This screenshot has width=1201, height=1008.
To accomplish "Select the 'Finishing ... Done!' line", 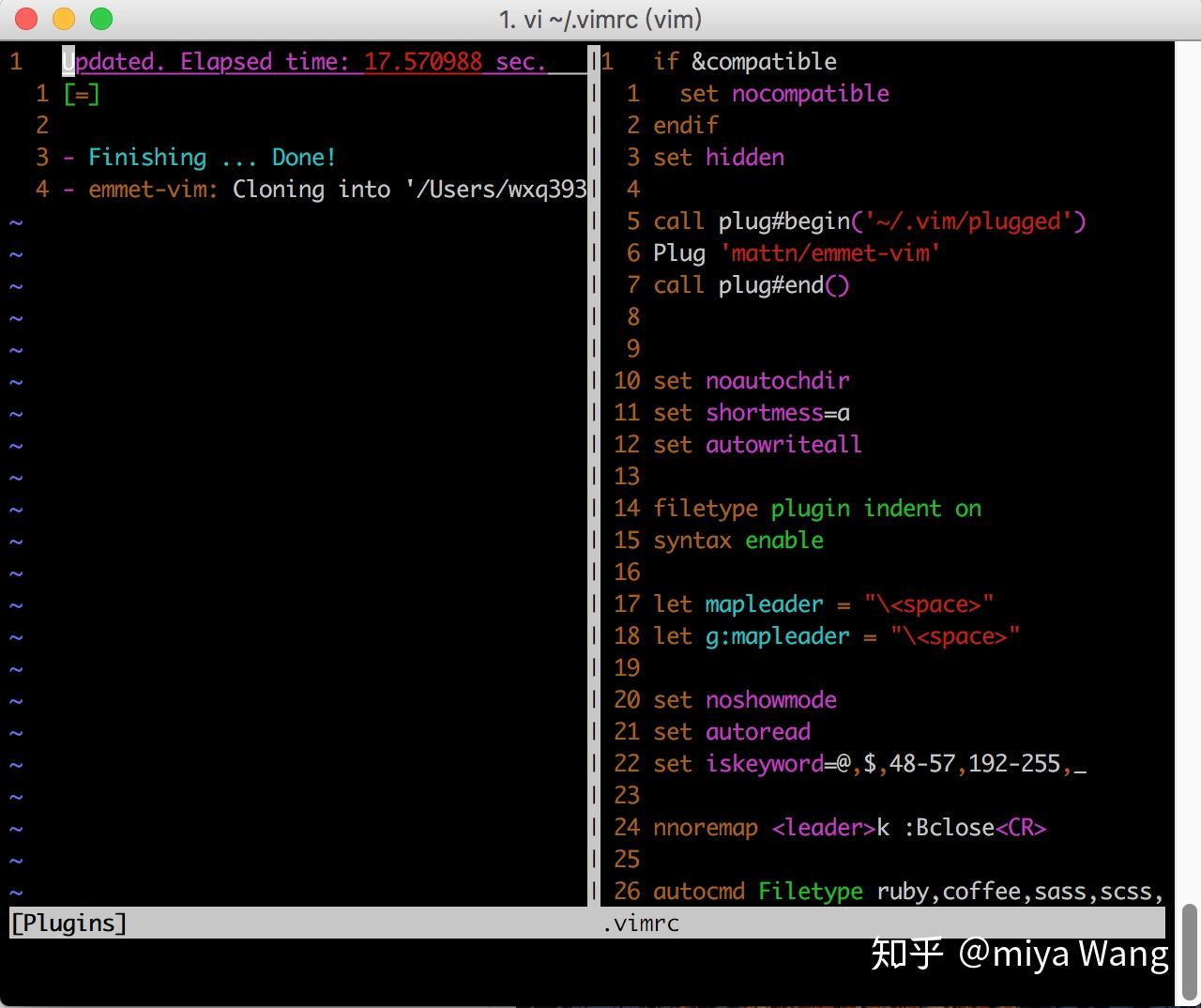I will pos(200,158).
